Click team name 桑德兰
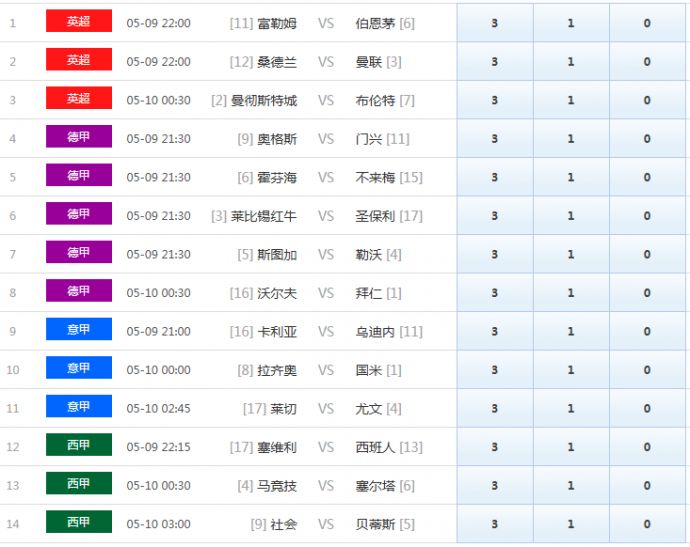This screenshot has width=690, height=547. pos(277,62)
